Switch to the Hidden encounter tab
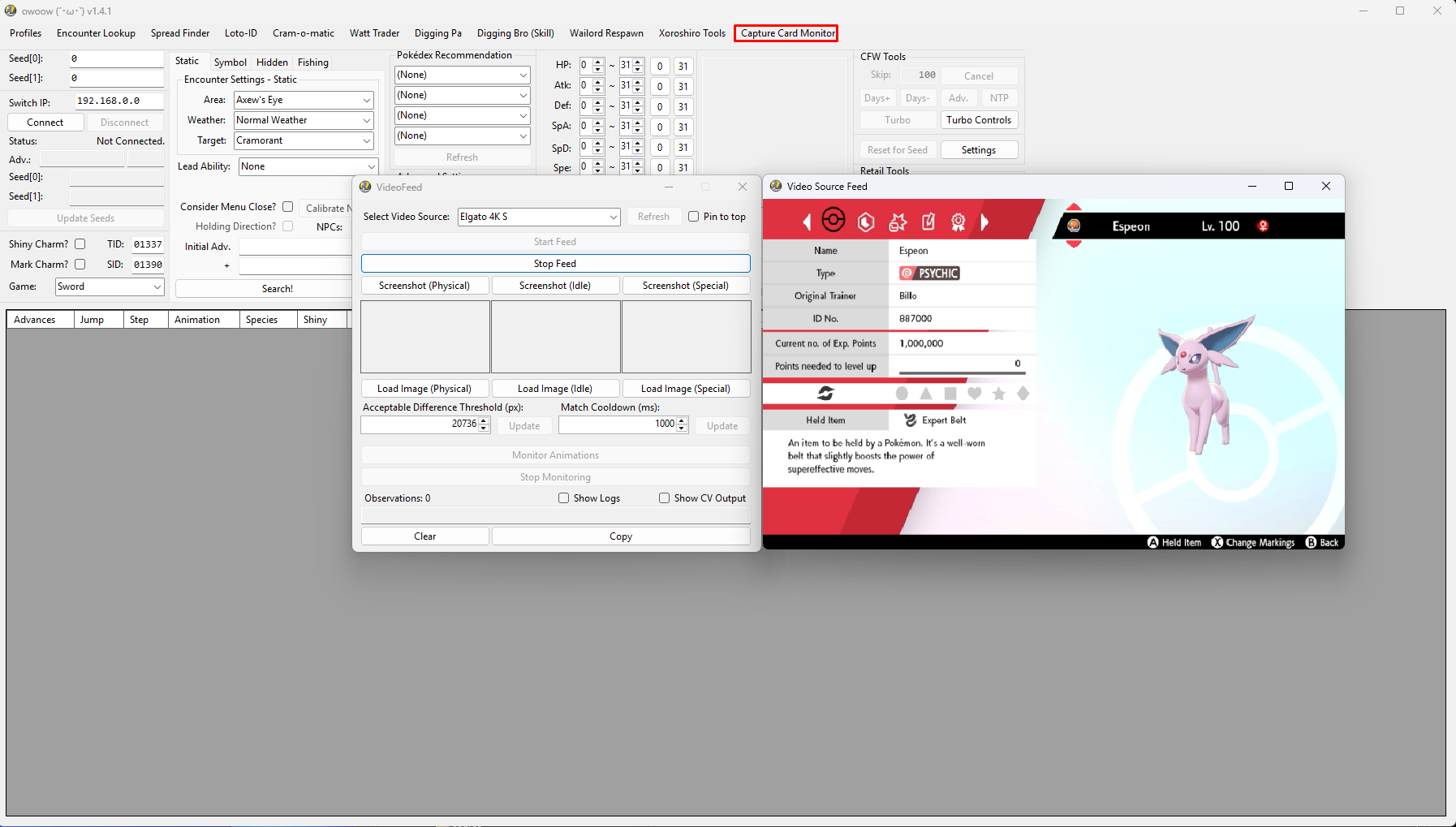Viewport: 1456px width, 827px height. 272,62
